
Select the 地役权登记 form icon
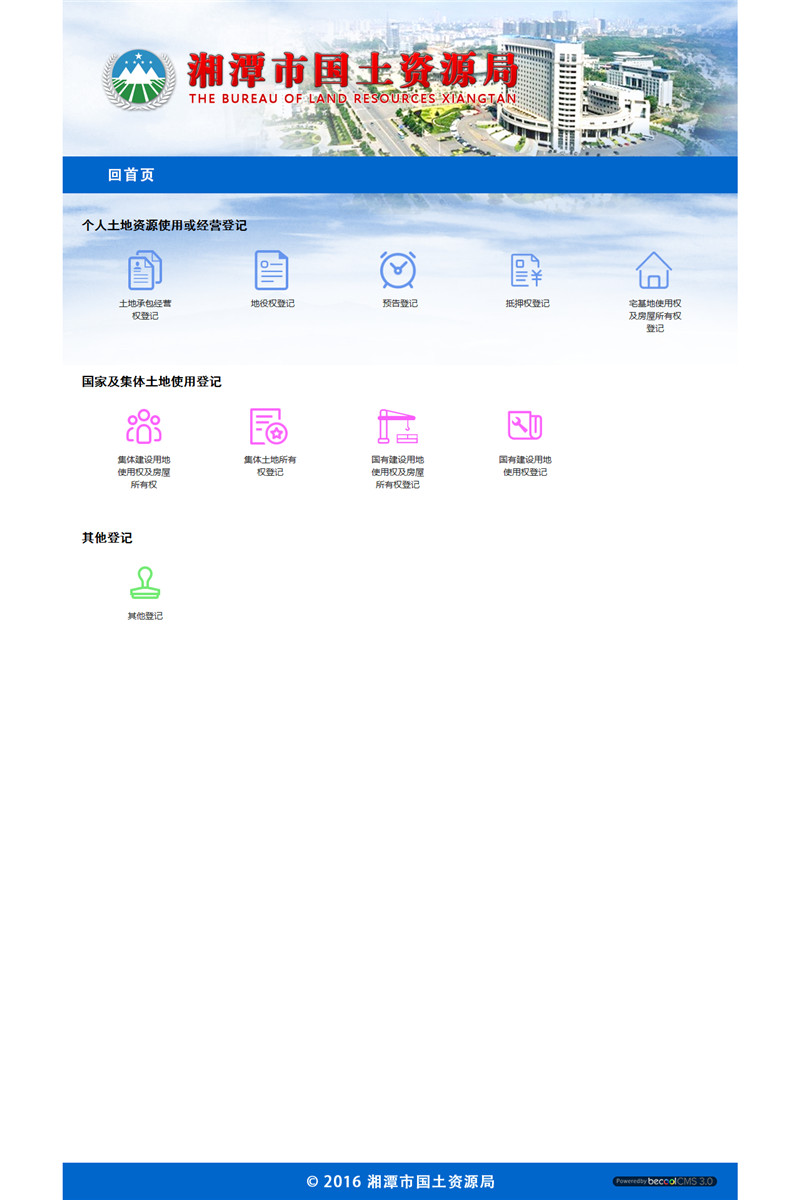272,270
